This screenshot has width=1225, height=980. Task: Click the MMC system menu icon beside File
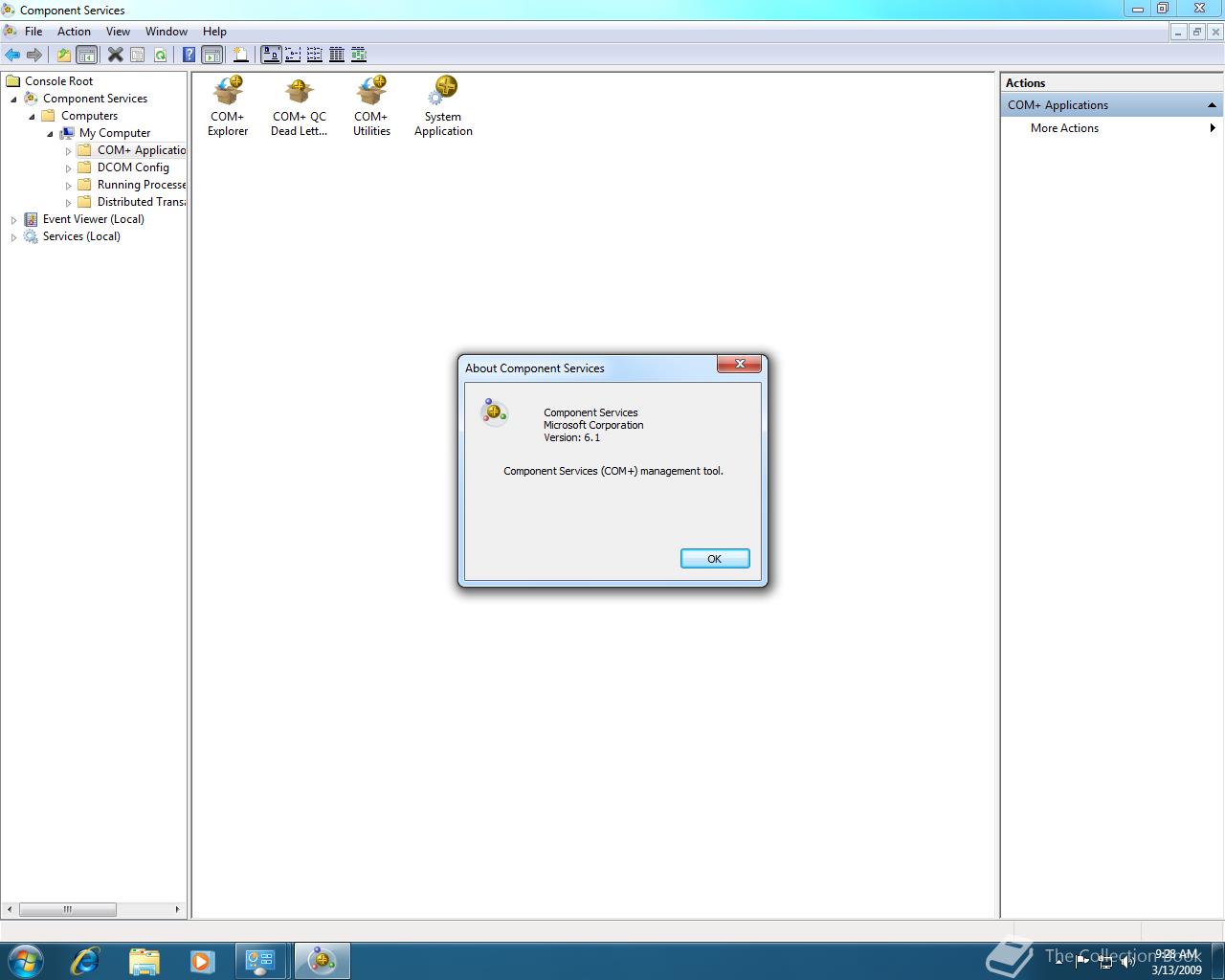pyautogui.click(x=10, y=32)
